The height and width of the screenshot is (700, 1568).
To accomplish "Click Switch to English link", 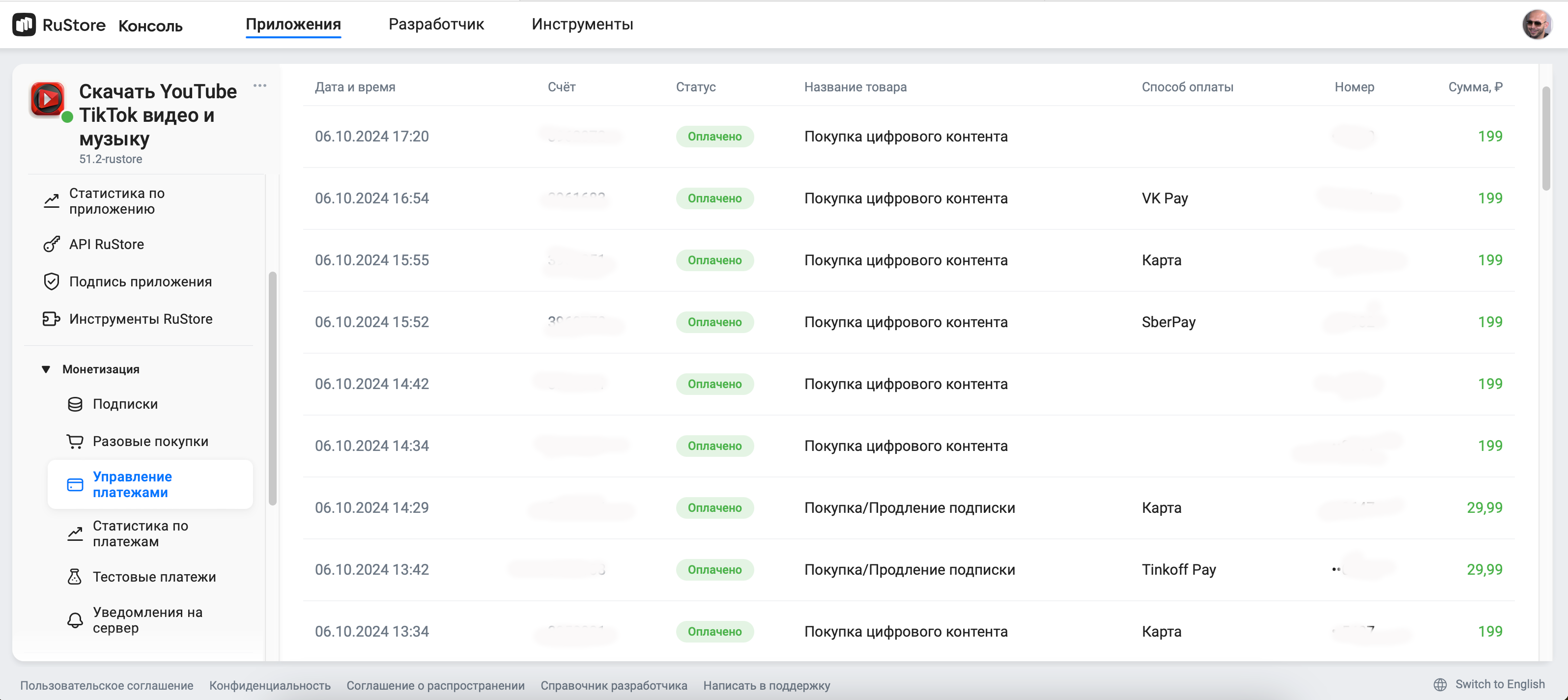I will pyautogui.click(x=1499, y=684).
